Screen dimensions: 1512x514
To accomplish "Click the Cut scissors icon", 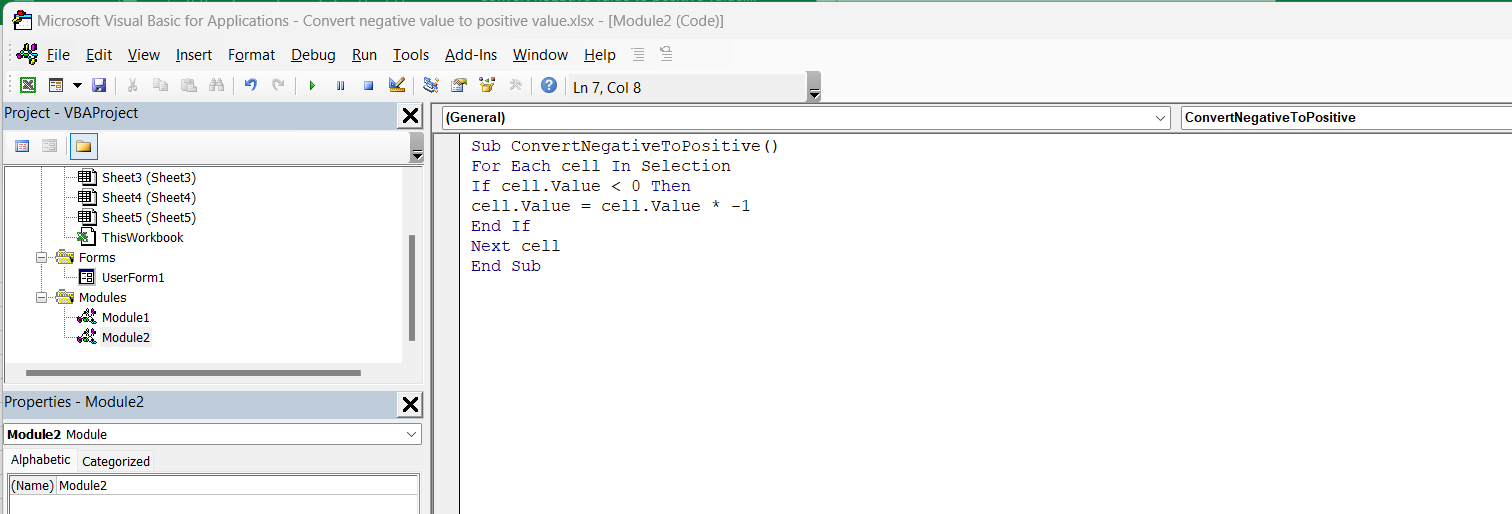I will click(132, 86).
